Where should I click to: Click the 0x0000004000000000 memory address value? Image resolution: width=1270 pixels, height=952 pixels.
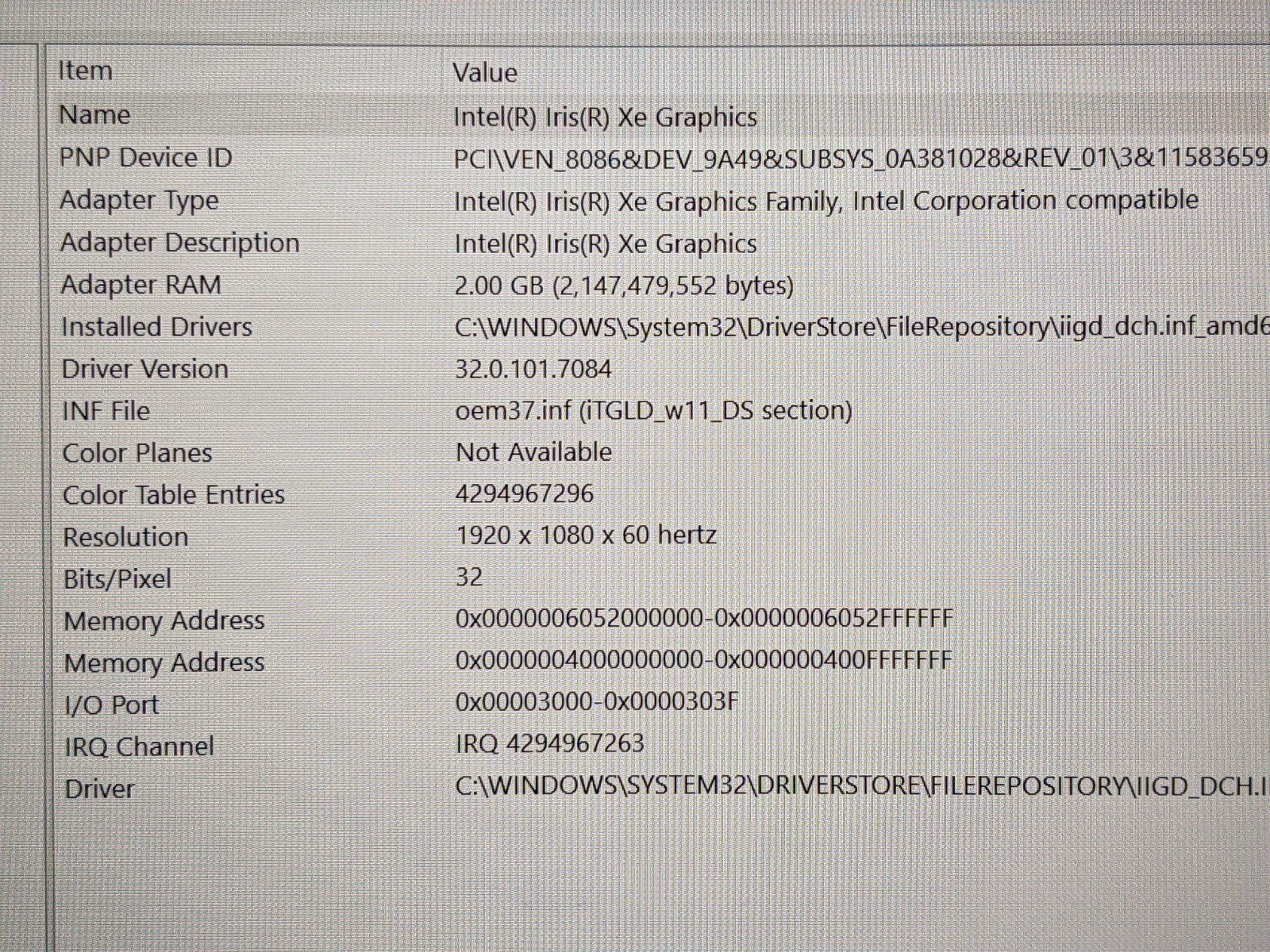click(704, 660)
